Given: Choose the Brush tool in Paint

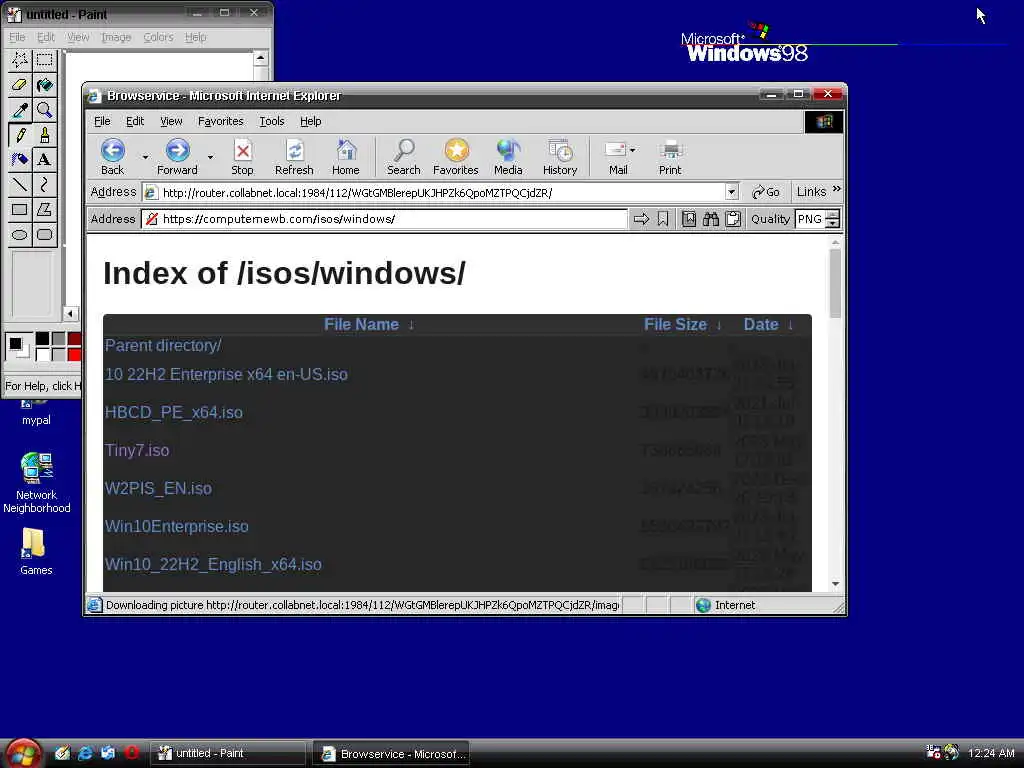Looking at the screenshot, I should (x=44, y=135).
